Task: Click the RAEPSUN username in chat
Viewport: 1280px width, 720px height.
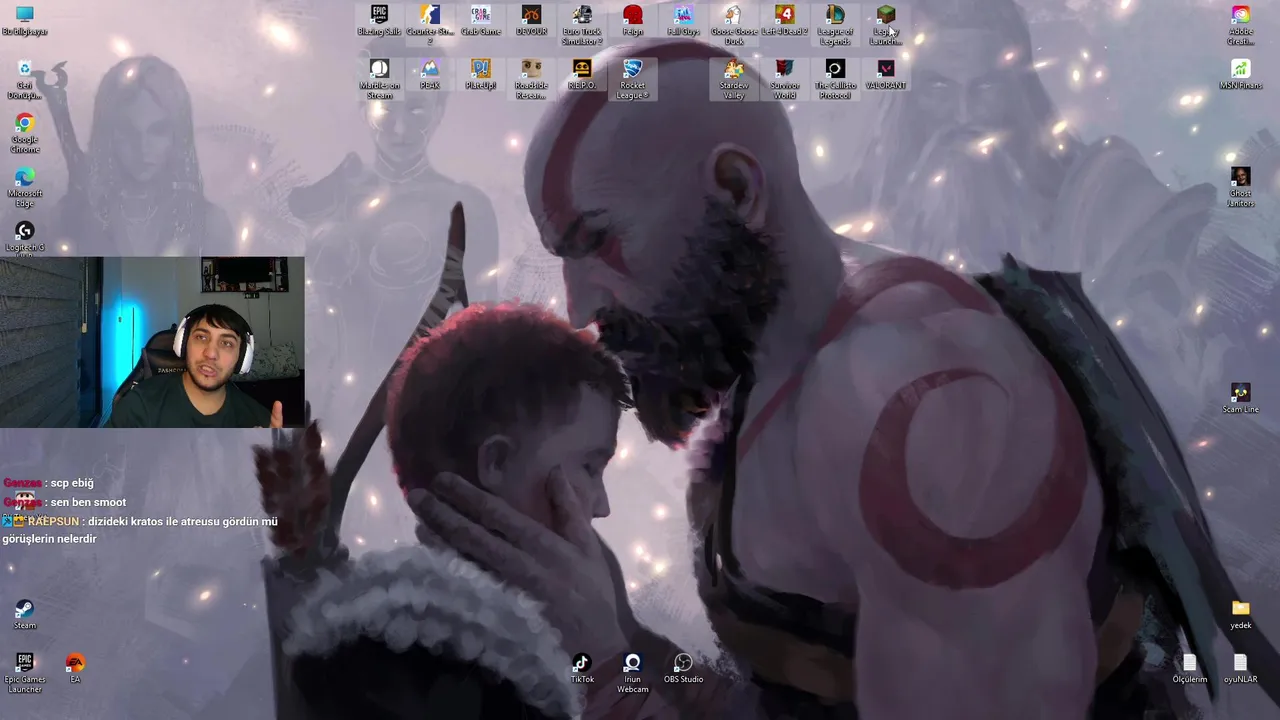Action: coord(54,521)
